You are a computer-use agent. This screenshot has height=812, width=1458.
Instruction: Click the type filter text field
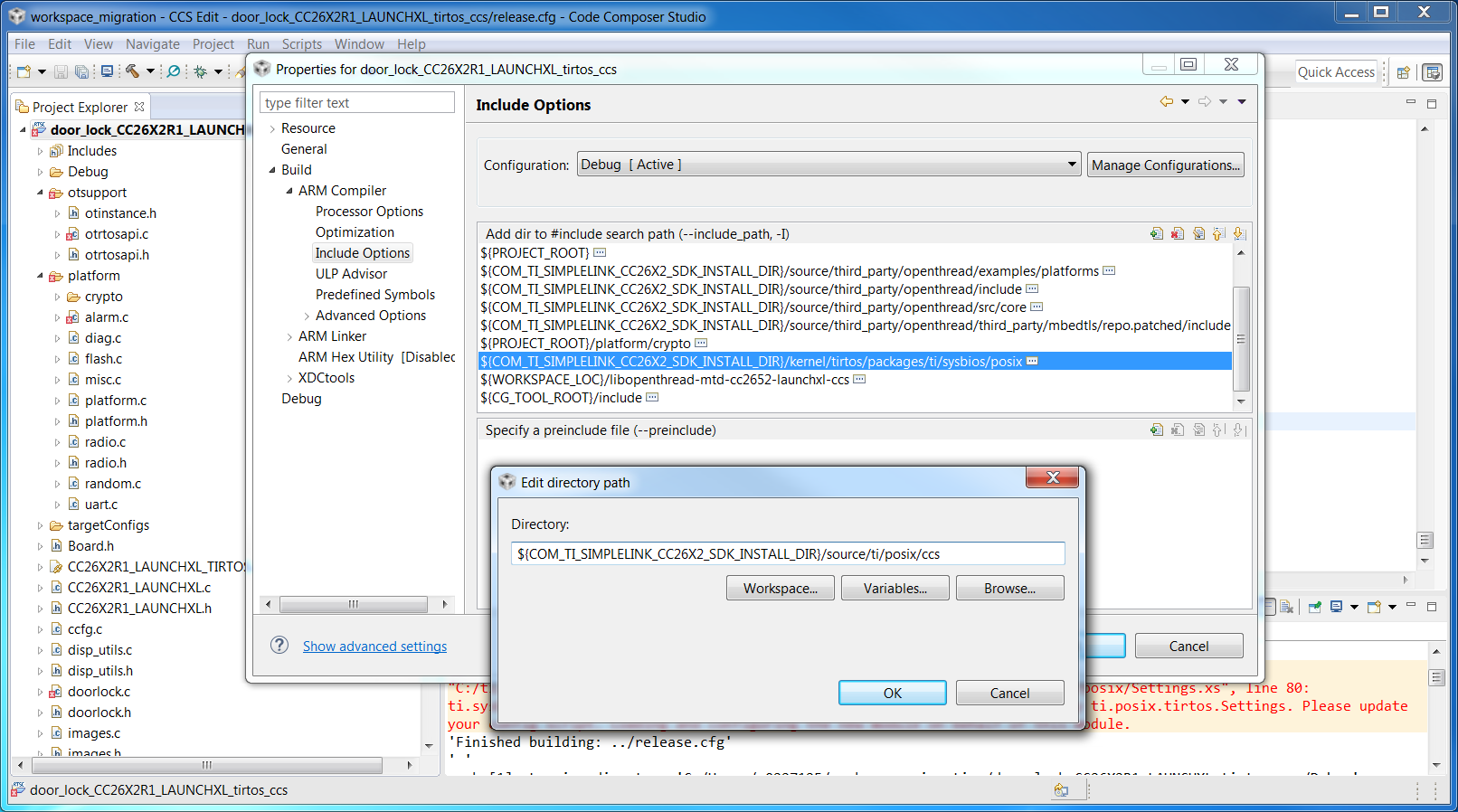click(x=357, y=102)
